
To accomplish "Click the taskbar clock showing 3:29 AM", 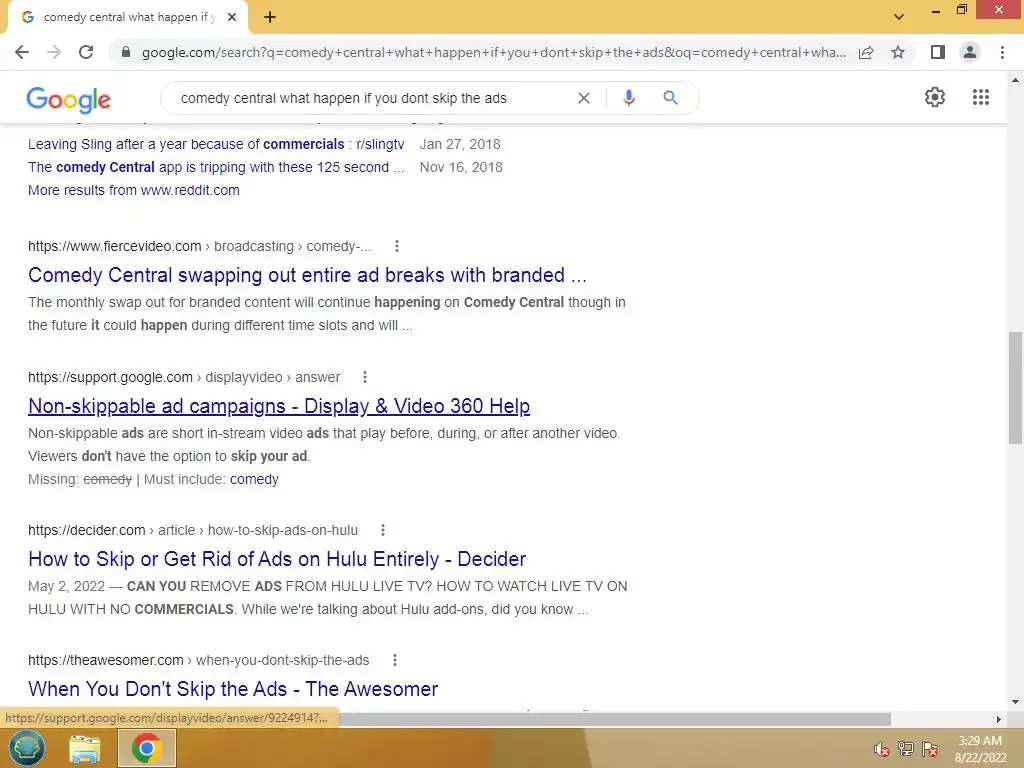I will click(x=980, y=749).
